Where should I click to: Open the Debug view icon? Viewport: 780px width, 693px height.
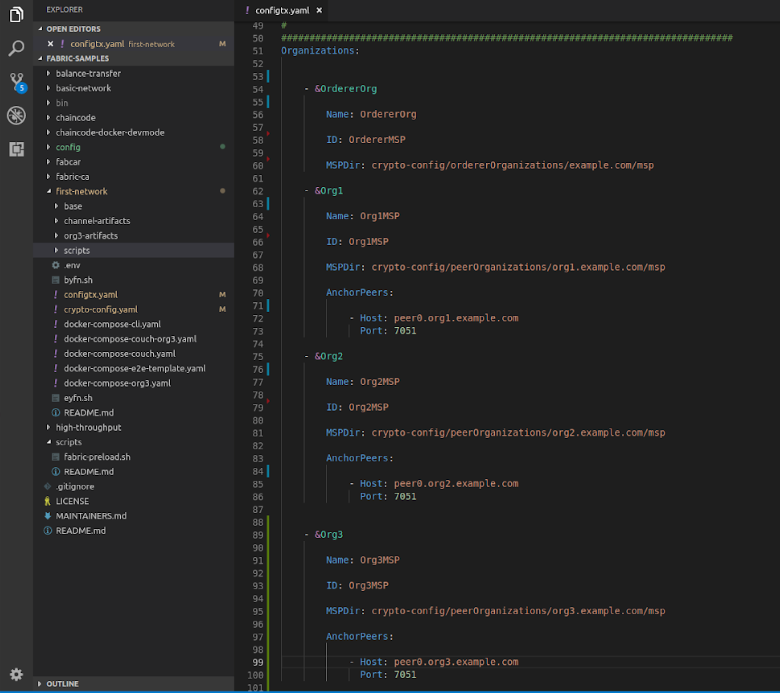tap(16, 115)
